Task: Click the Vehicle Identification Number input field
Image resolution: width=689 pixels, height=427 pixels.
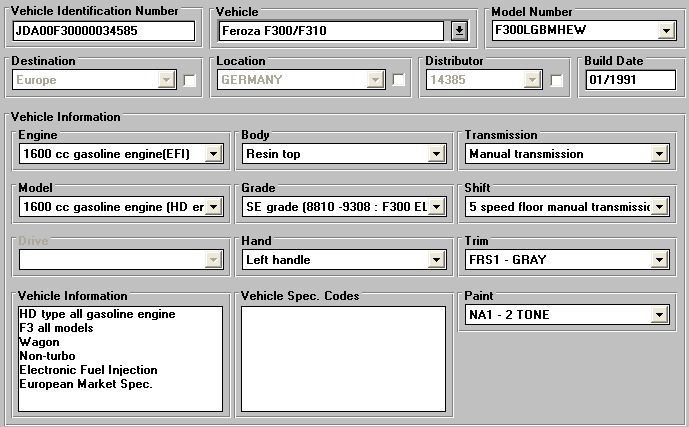Action: 104,31
